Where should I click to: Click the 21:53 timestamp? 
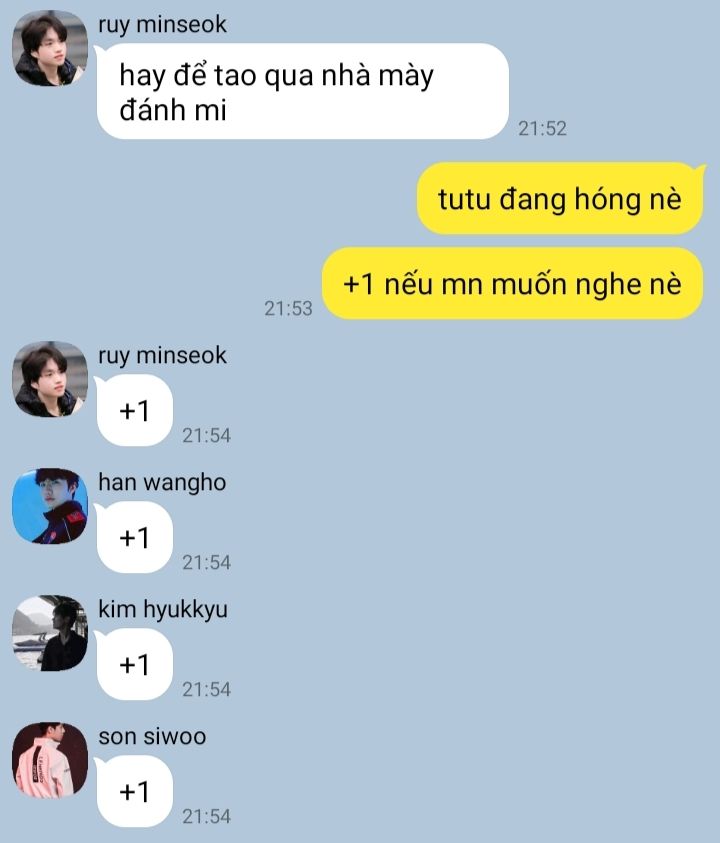click(288, 309)
